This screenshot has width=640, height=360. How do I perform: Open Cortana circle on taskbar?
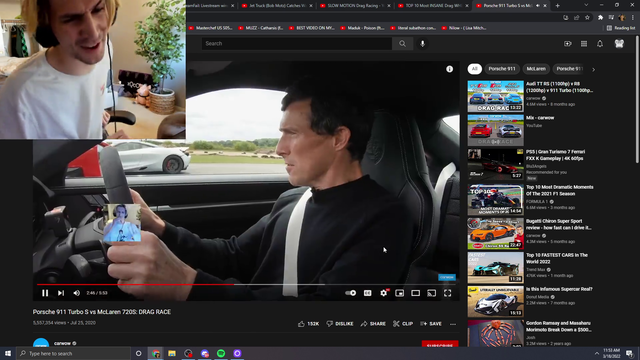(x=138, y=353)
